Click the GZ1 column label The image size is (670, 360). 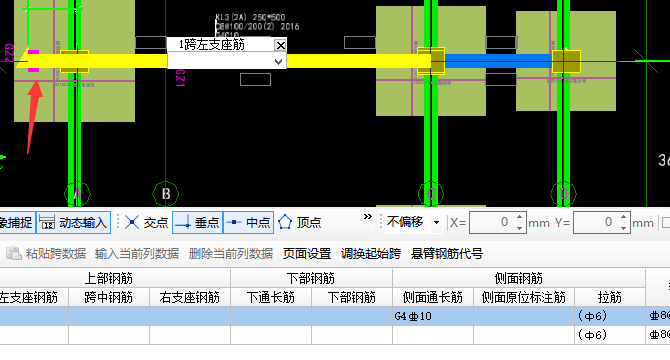coord(180,78)
